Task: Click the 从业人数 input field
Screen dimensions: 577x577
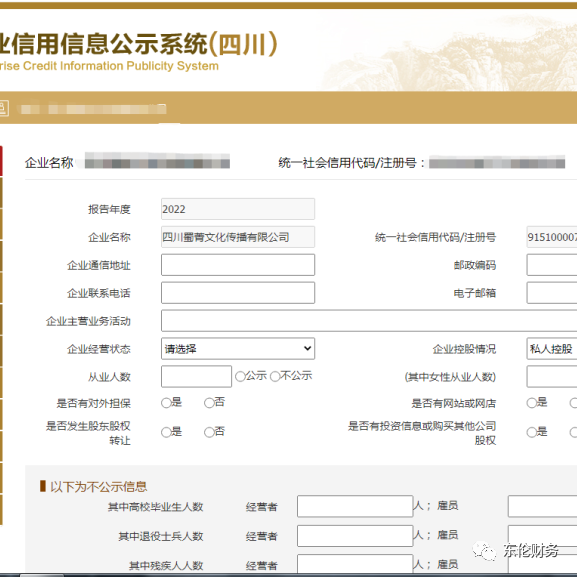Action: click(196, 376)
